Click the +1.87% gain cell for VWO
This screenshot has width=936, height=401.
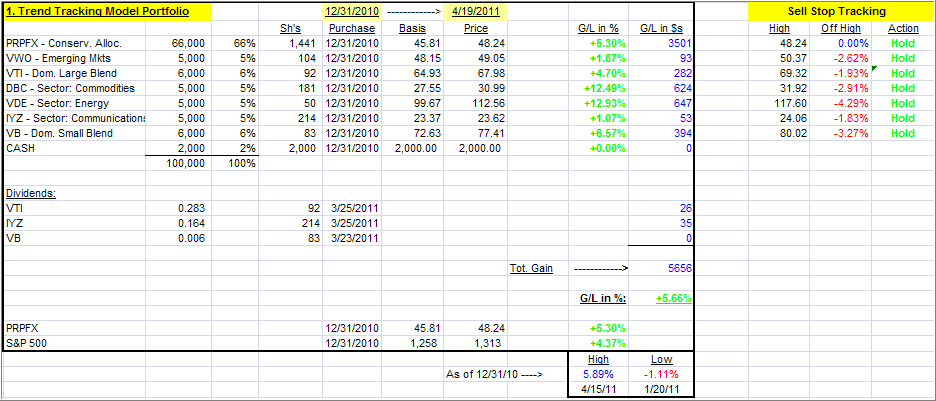coord(599,58)
